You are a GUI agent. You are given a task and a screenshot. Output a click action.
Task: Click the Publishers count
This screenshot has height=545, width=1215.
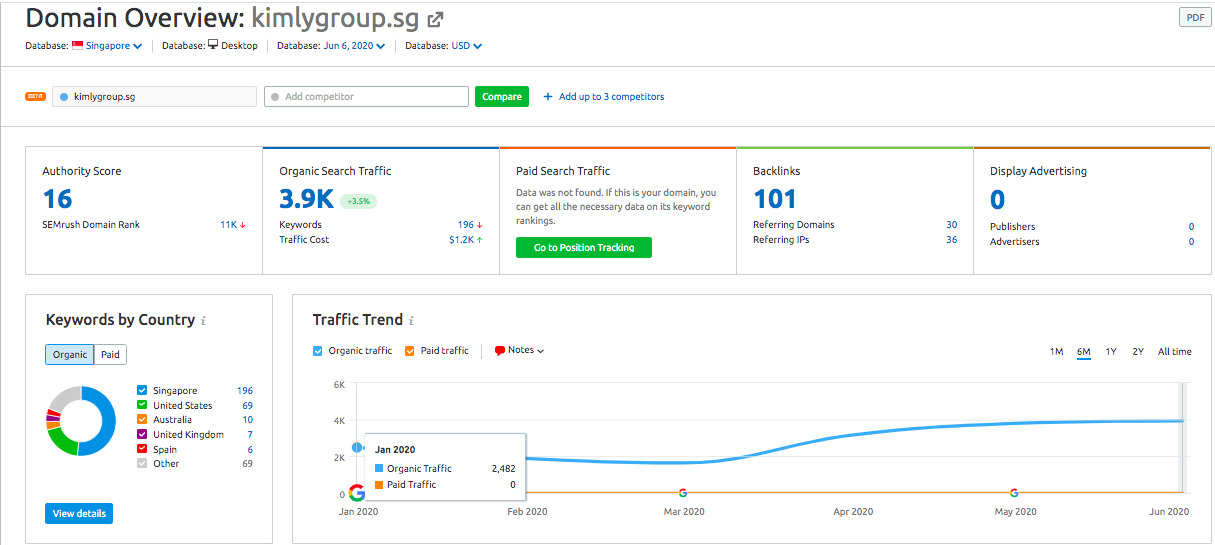click(x=1191, y=227)
